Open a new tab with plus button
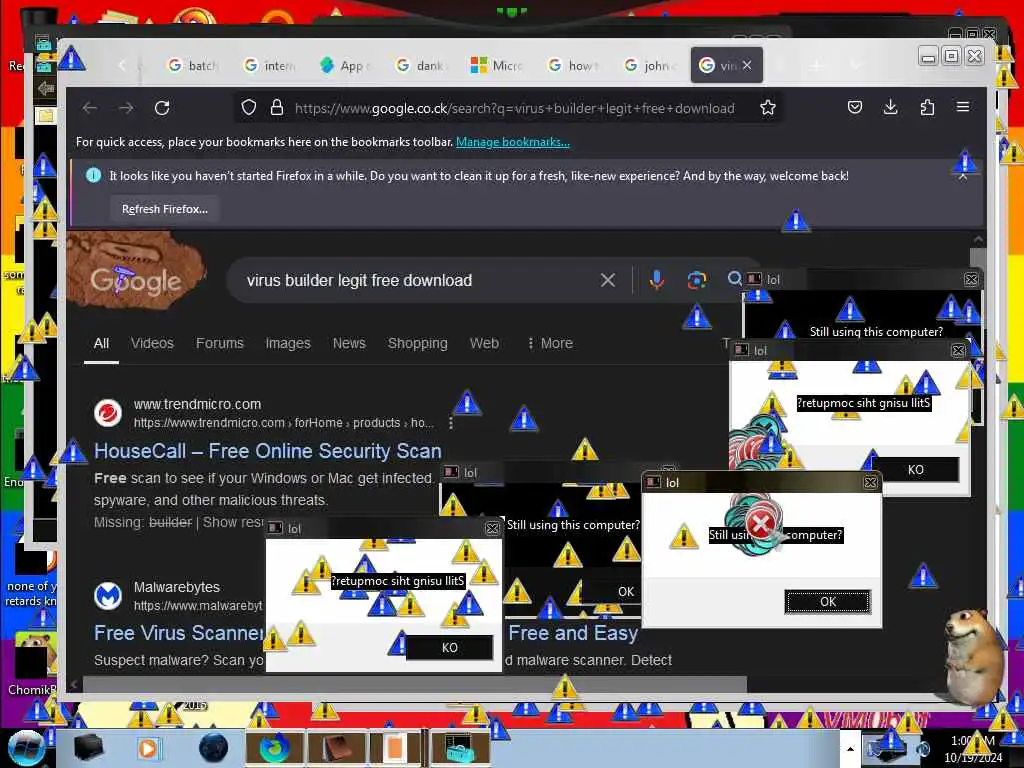Screen dimensions: 1024x768 tap(817, 65)
